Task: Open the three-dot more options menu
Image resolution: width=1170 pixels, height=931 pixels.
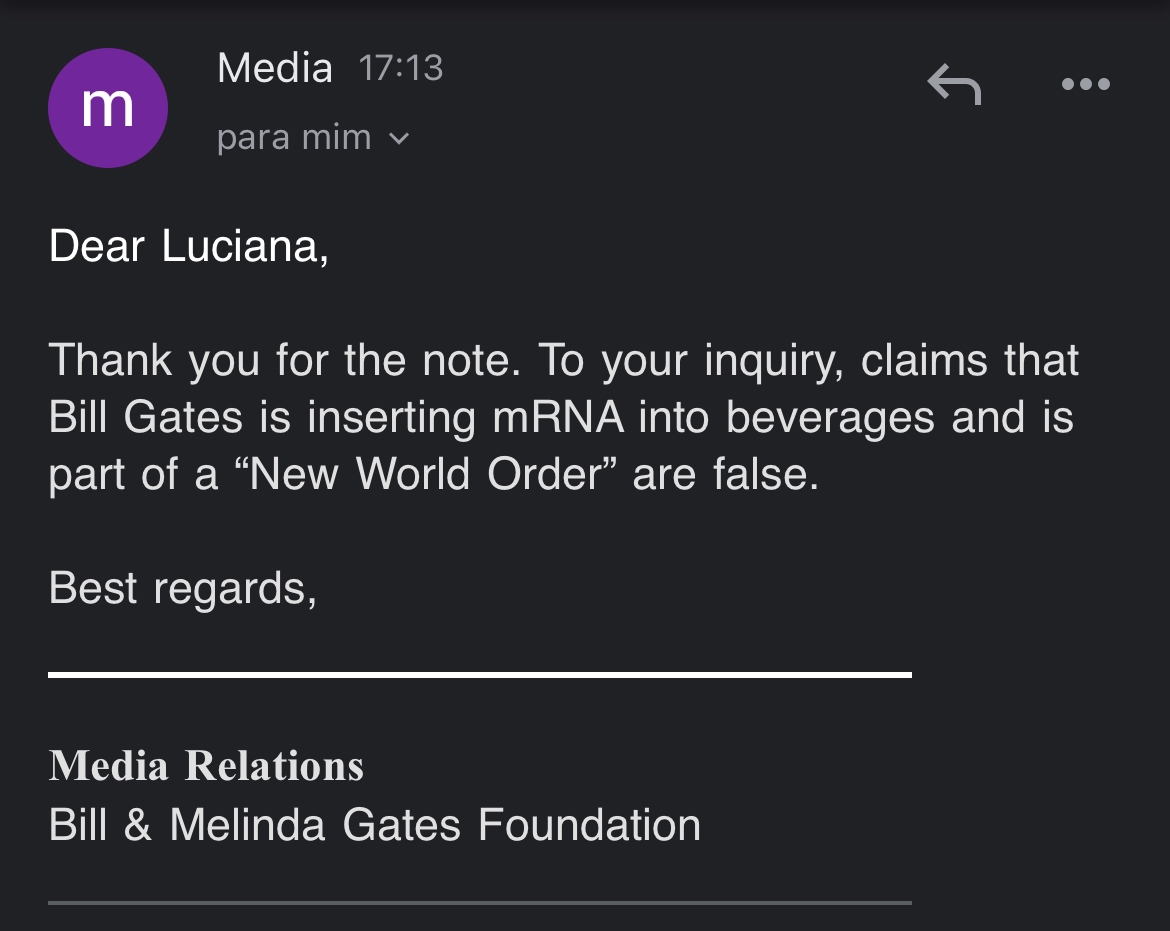Action: (1086, 84)
